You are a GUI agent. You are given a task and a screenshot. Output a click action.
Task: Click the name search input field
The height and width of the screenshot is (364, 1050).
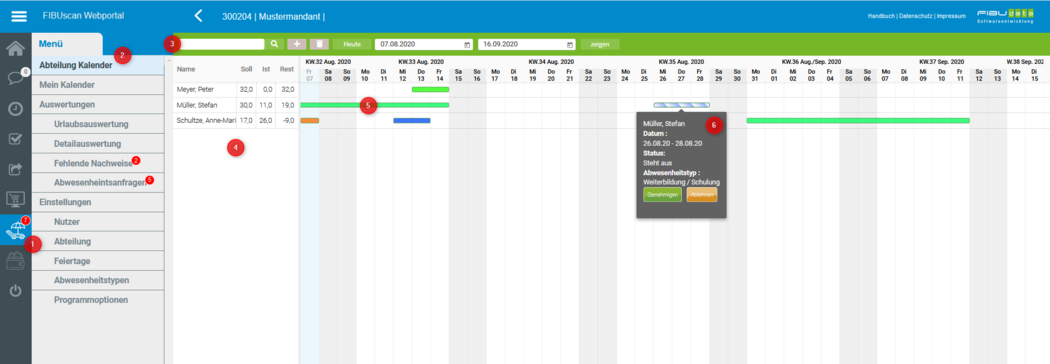(x=221, y=44)
